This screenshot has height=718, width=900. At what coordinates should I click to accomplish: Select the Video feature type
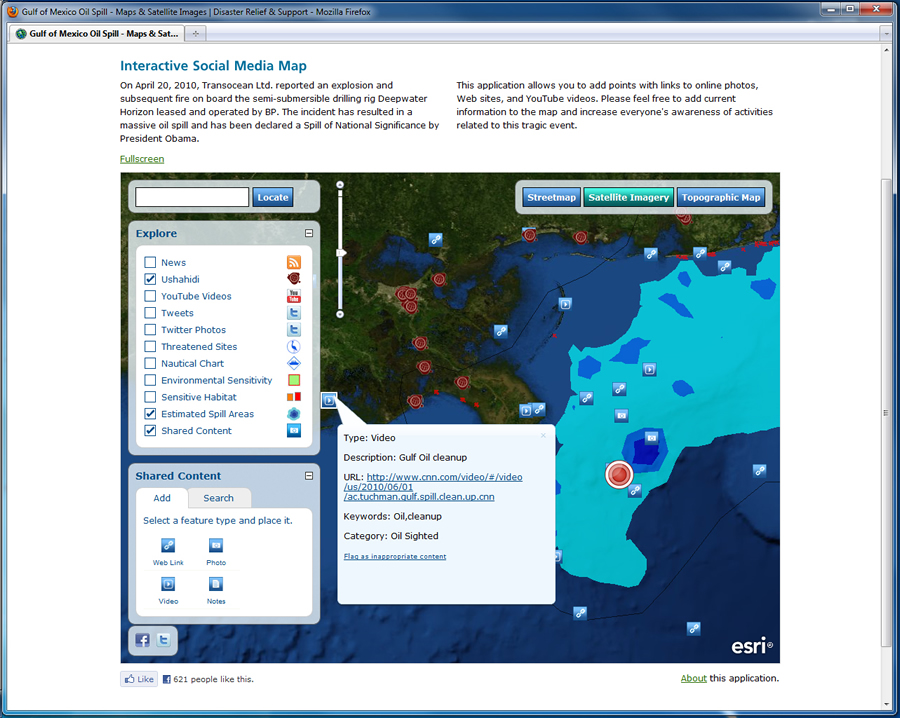[x=168, y=584]
